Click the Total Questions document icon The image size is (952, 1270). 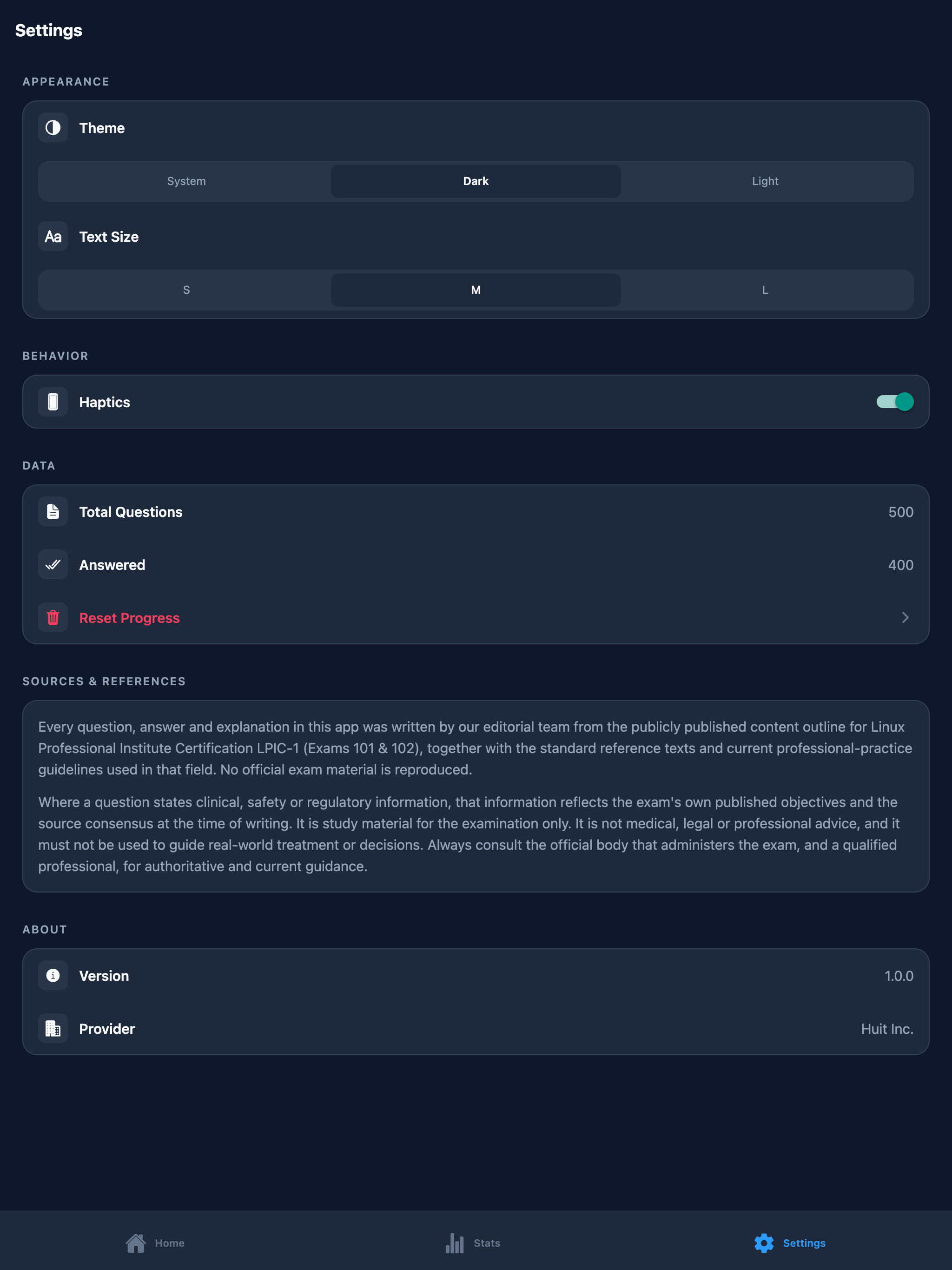pyautogui.click(x=53, y=511)
